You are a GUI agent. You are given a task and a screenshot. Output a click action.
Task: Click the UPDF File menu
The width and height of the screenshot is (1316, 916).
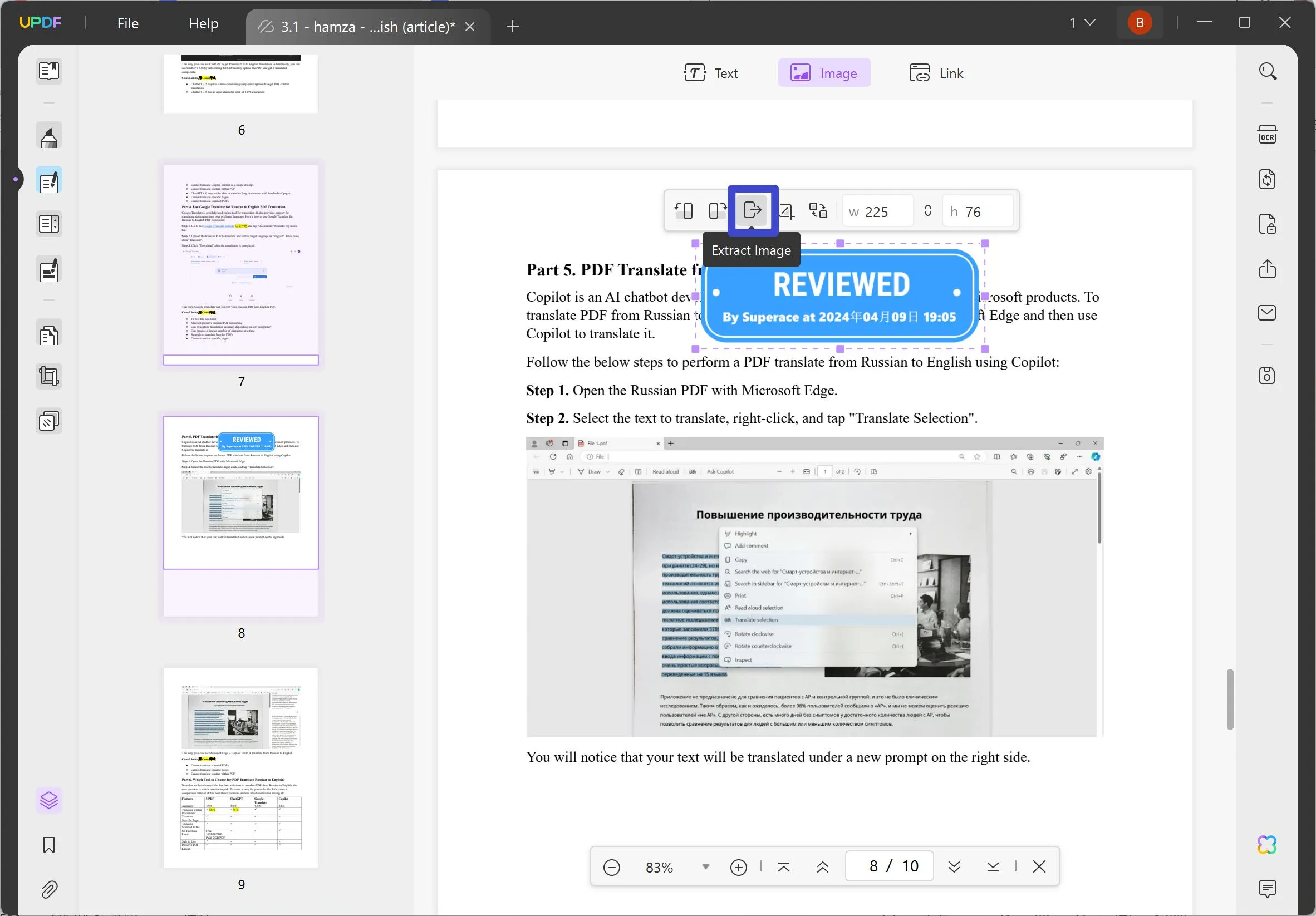(x=127, y=22)
